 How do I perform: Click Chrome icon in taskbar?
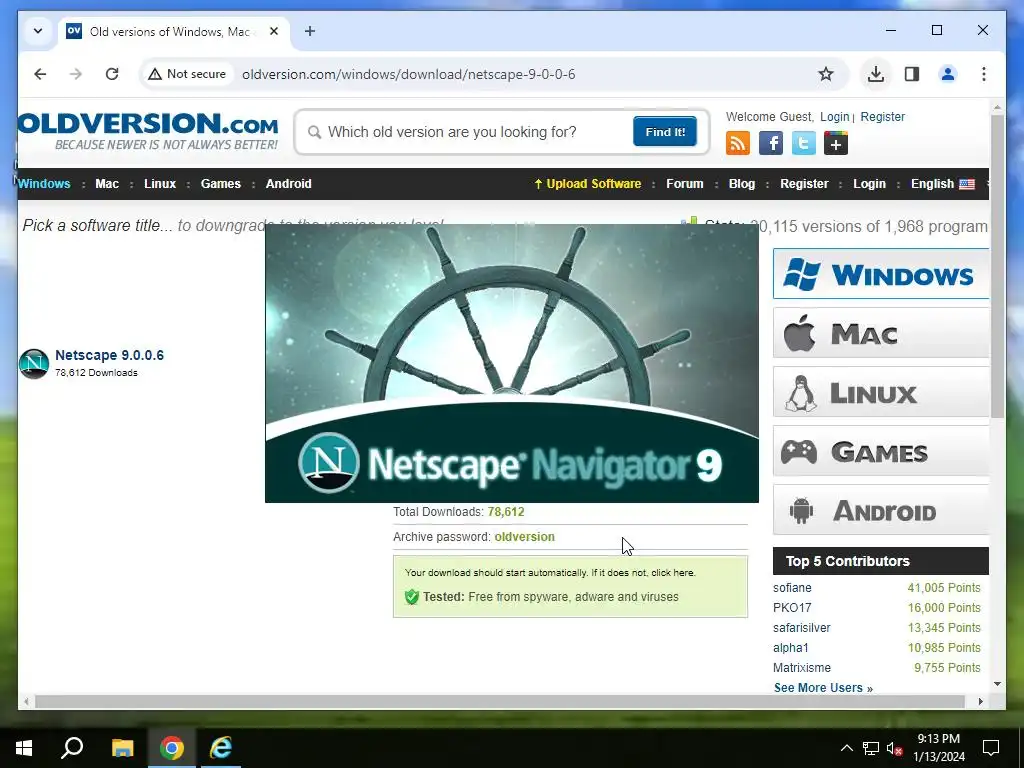pos(172,748)
